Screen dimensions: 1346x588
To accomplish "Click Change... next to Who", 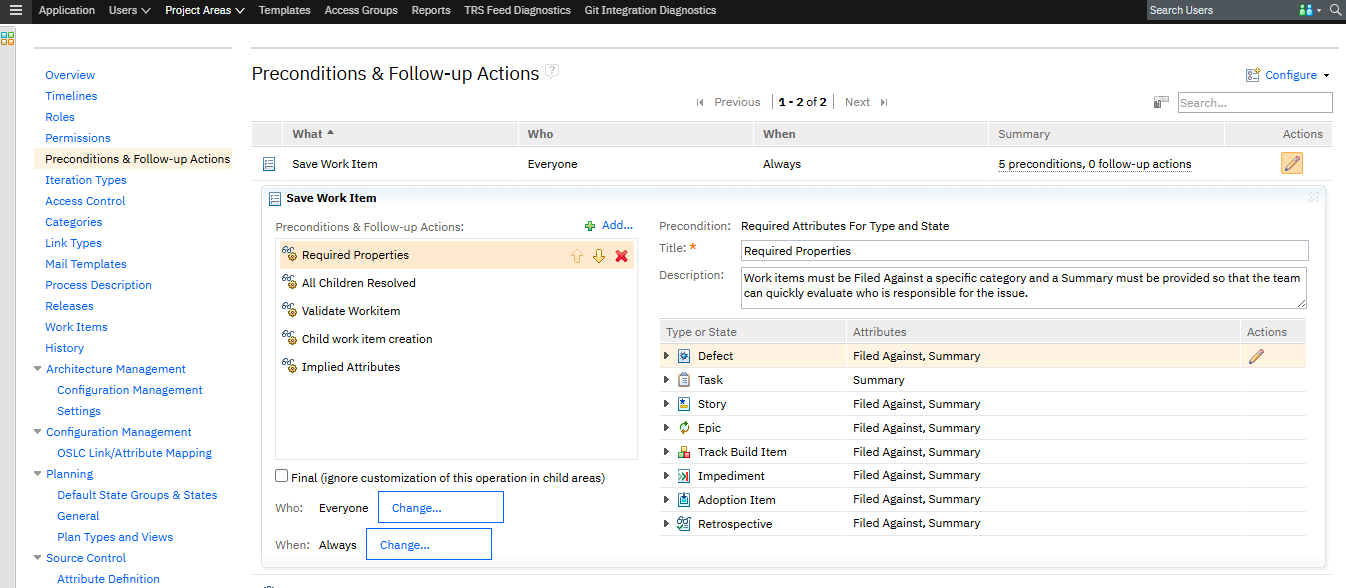I will (x=440, y=507).
